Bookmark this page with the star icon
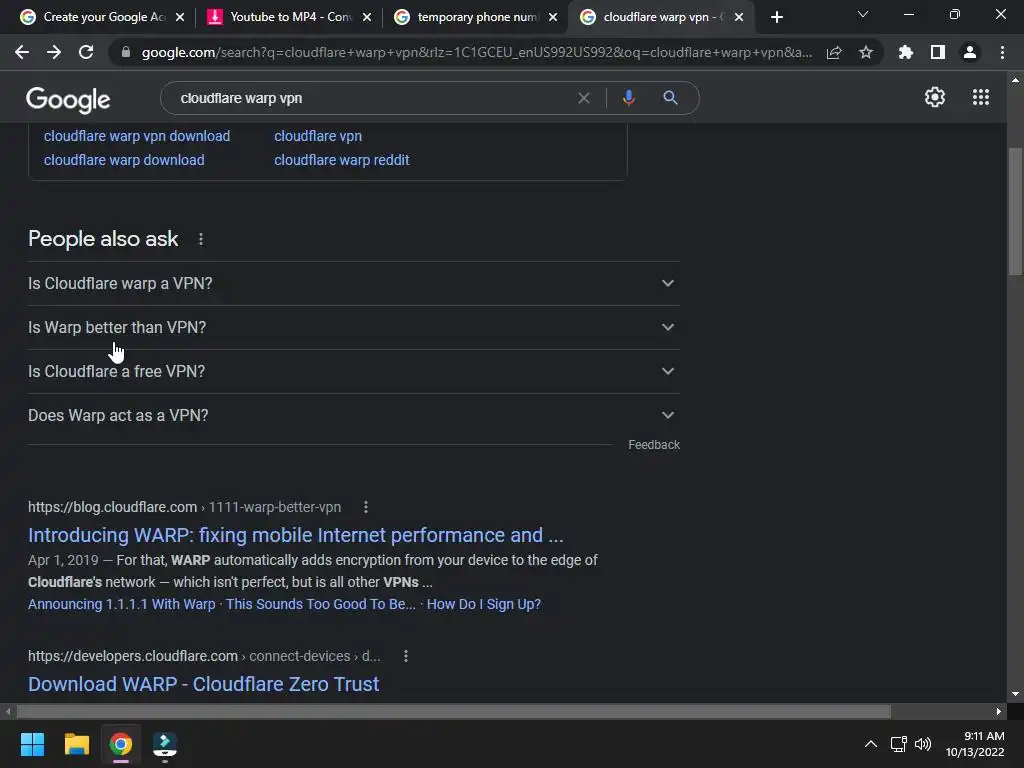Image resolution: width=1024 pixels, height=768 pixels. (866, 52)
